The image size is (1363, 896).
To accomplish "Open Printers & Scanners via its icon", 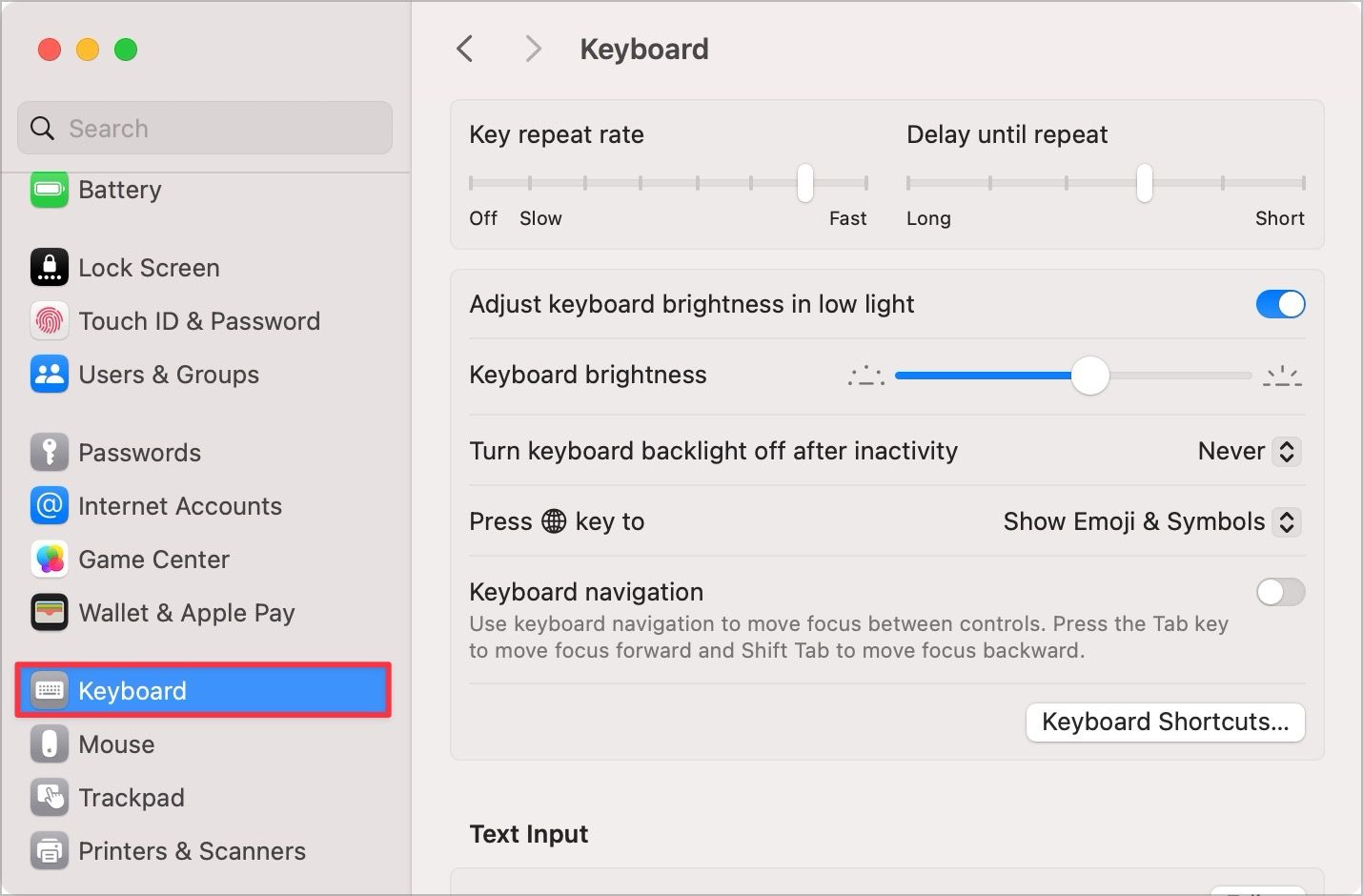I will 50,851.
